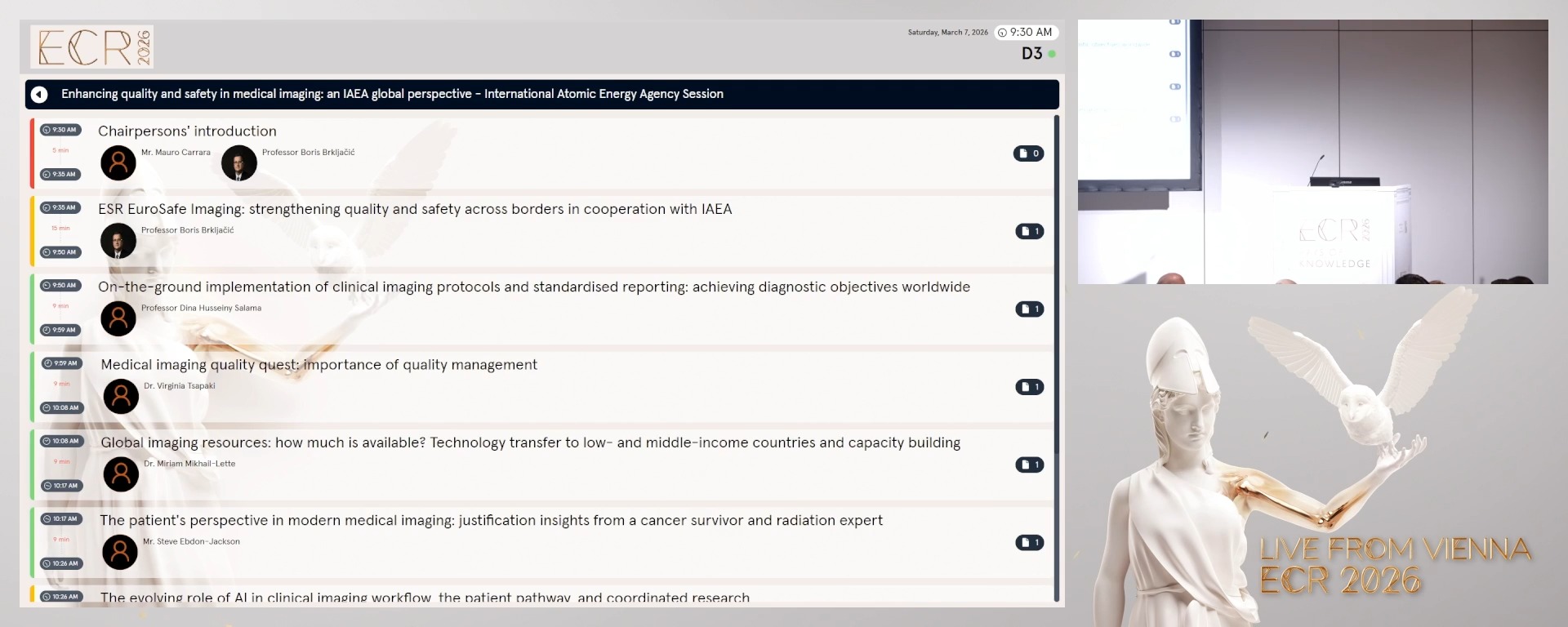Click the back arrow beside session title
This screenshot has height=627, width=1568.
click(x=39, y=95)
